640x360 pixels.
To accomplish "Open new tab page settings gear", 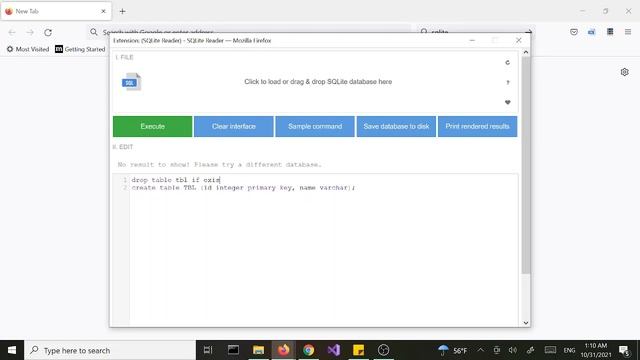I will 624,72.
